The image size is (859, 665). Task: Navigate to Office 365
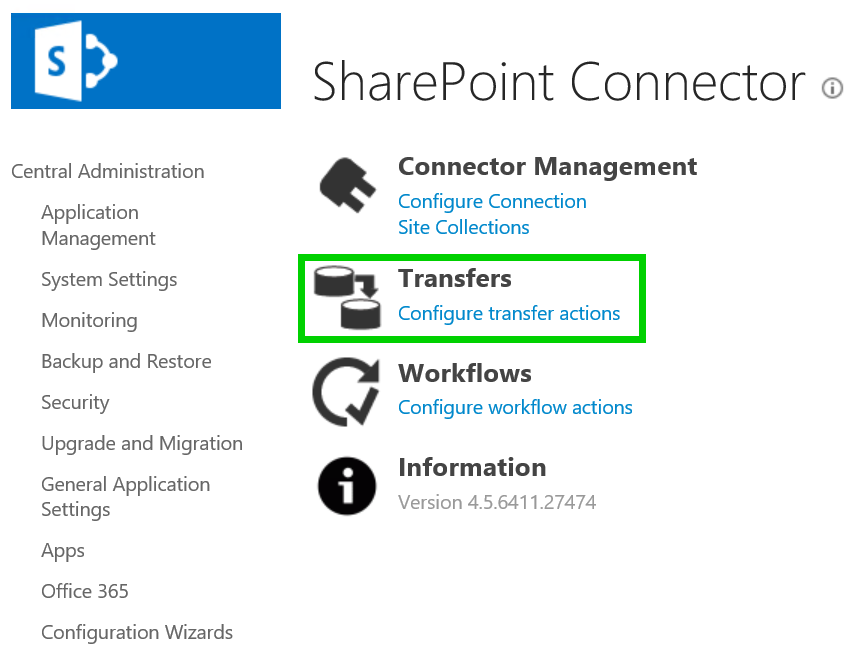(85, 591)
